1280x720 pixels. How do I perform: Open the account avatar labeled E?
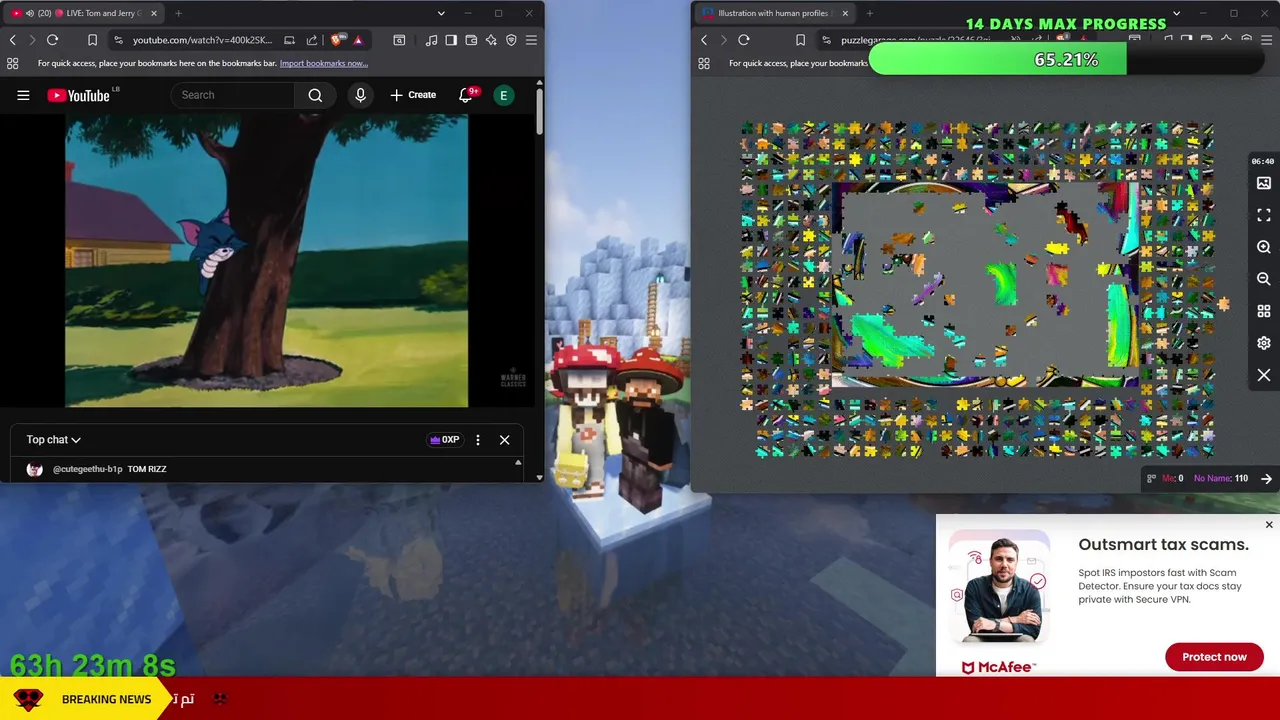point(504,95)
